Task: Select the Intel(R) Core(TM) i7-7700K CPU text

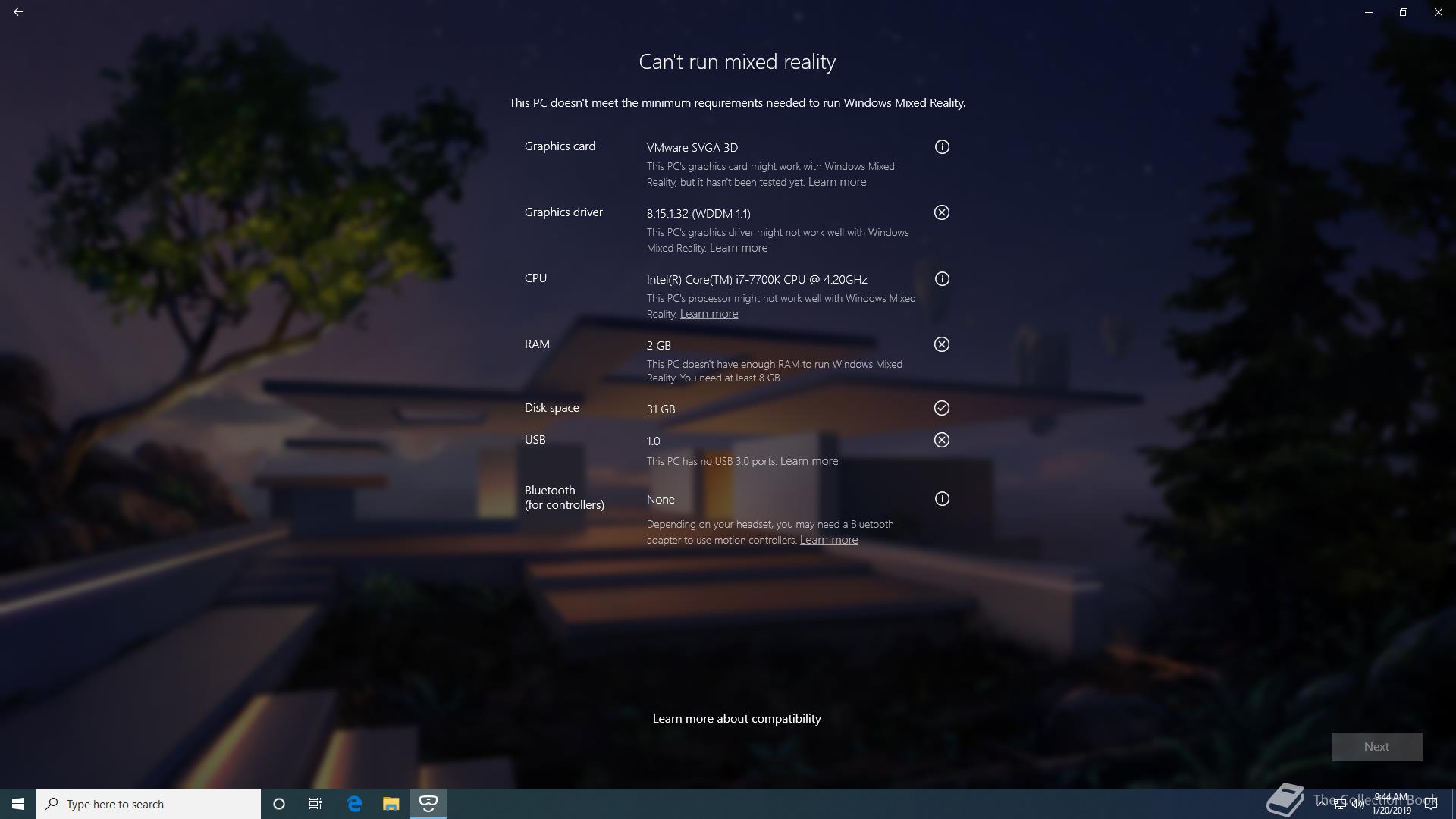Action: (x=757, y=280)
